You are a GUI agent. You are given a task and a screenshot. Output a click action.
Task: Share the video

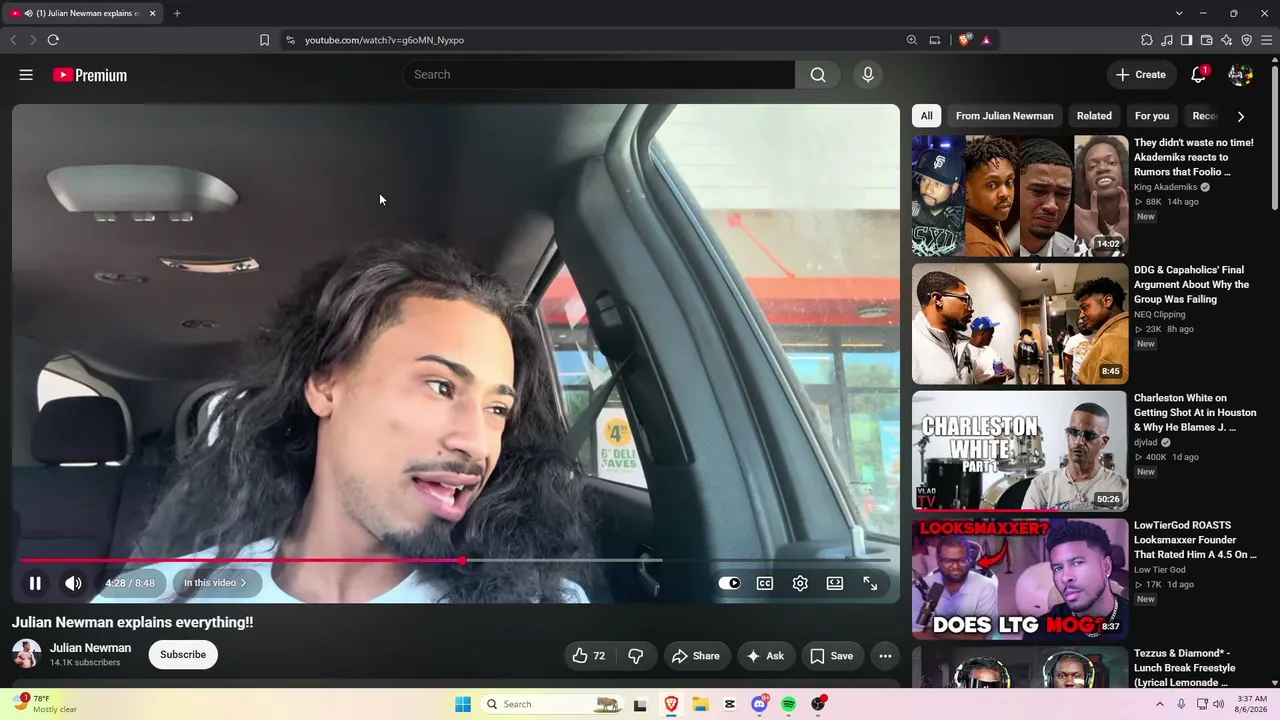(696, 656)
